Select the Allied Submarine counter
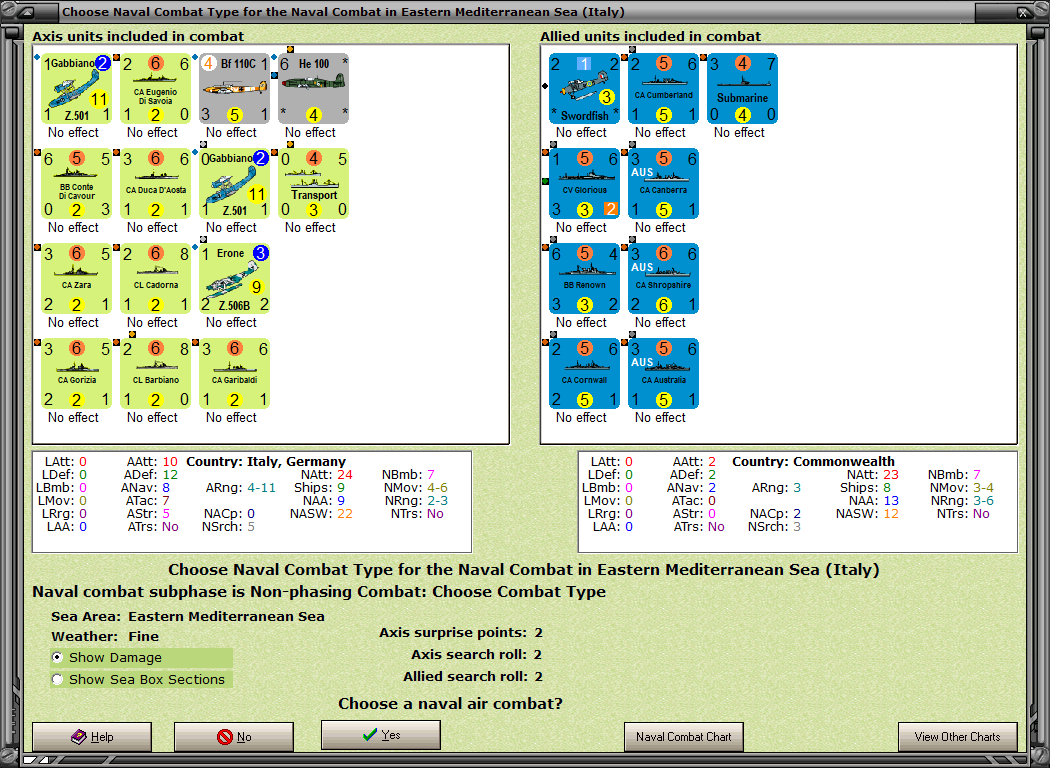Viewport: 1050px width, 768px height. point(743,89)
